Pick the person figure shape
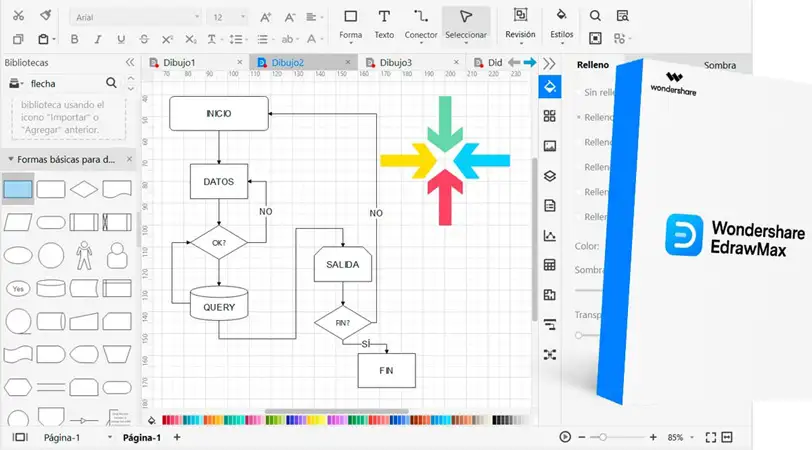 [x=83, y=255]
